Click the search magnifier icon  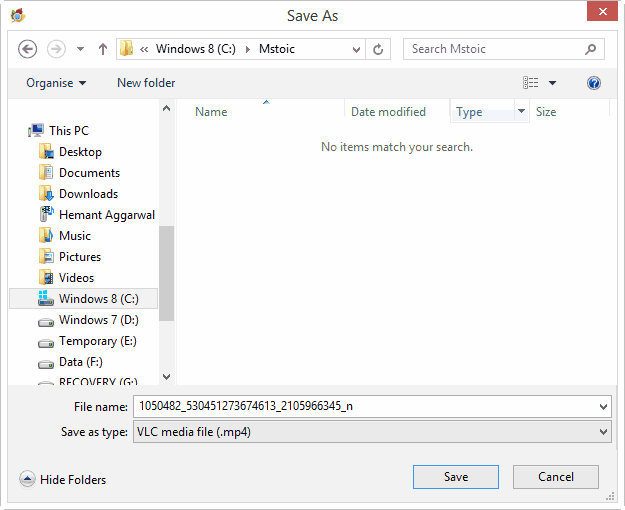coord(591,49)
